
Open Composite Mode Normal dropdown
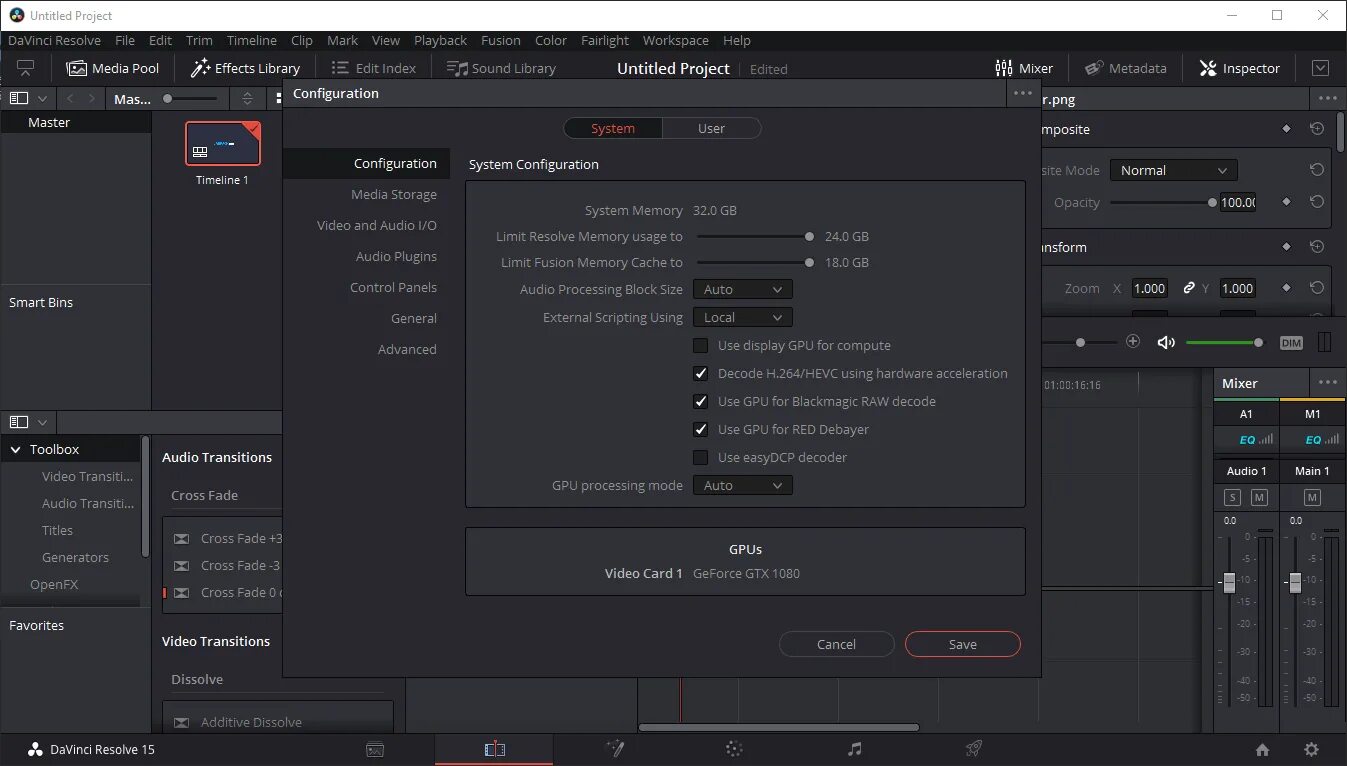click(x=1174, y=170)
